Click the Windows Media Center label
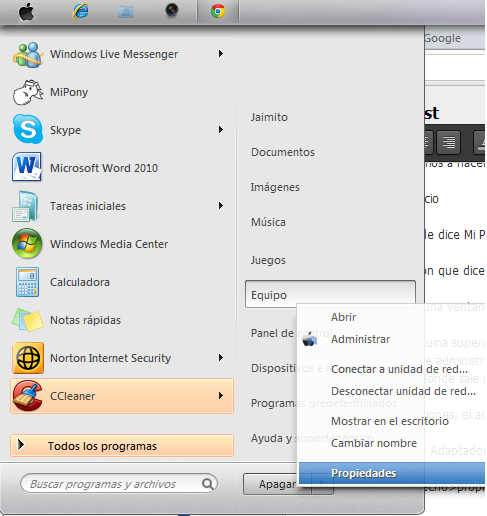 click(109, 244)
